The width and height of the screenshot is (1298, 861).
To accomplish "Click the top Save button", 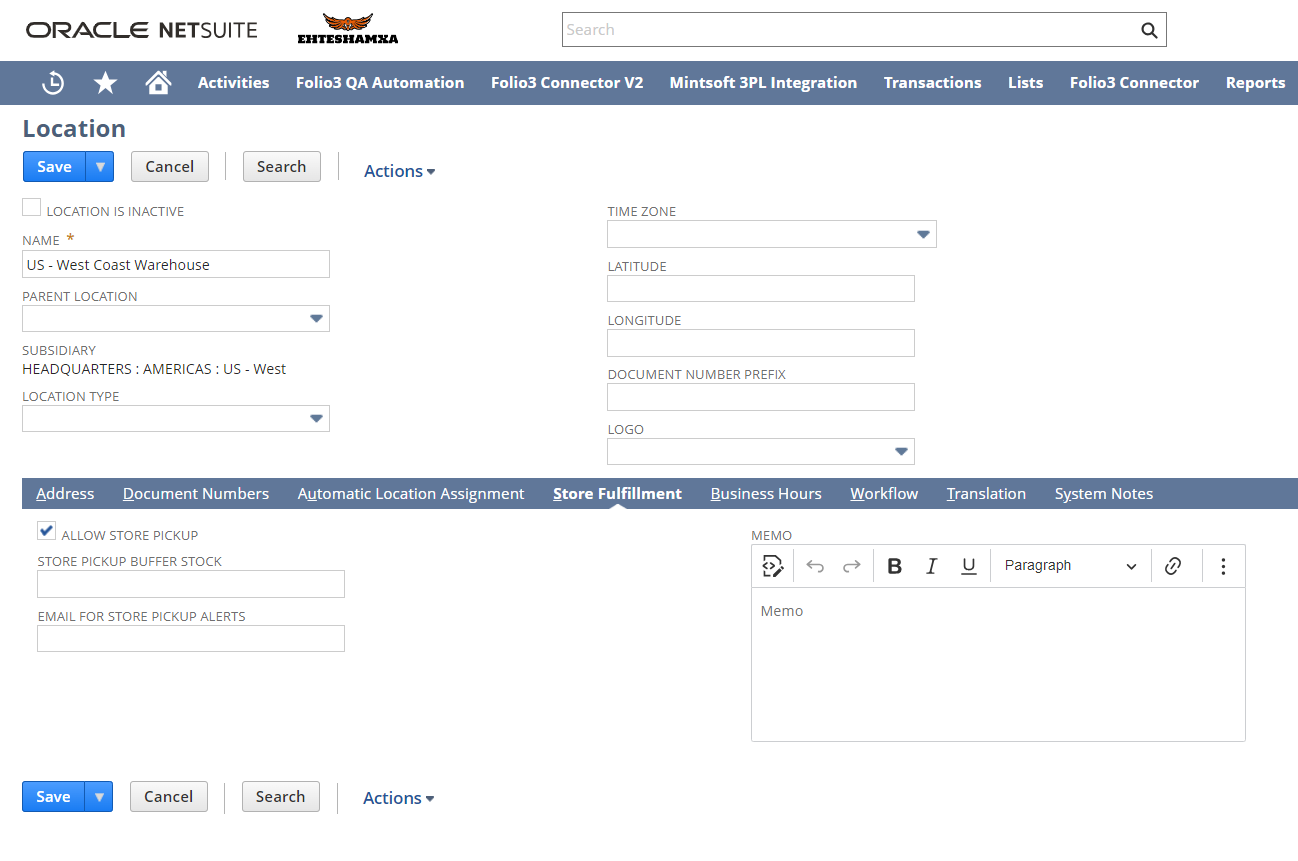I will pyautogui.click(x=54, y=167).
